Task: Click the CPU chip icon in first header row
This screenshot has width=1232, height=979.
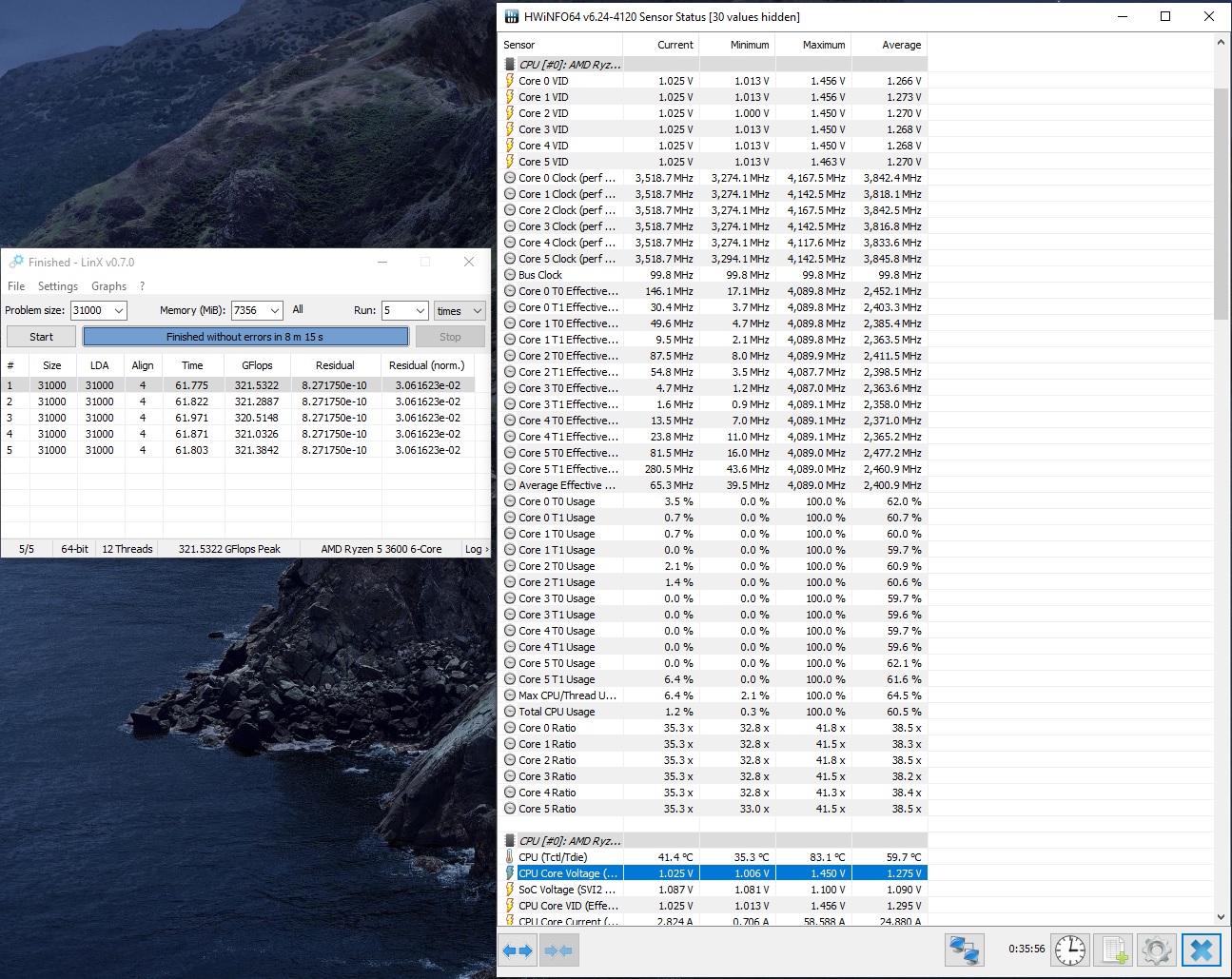Action: click(510, 65)
